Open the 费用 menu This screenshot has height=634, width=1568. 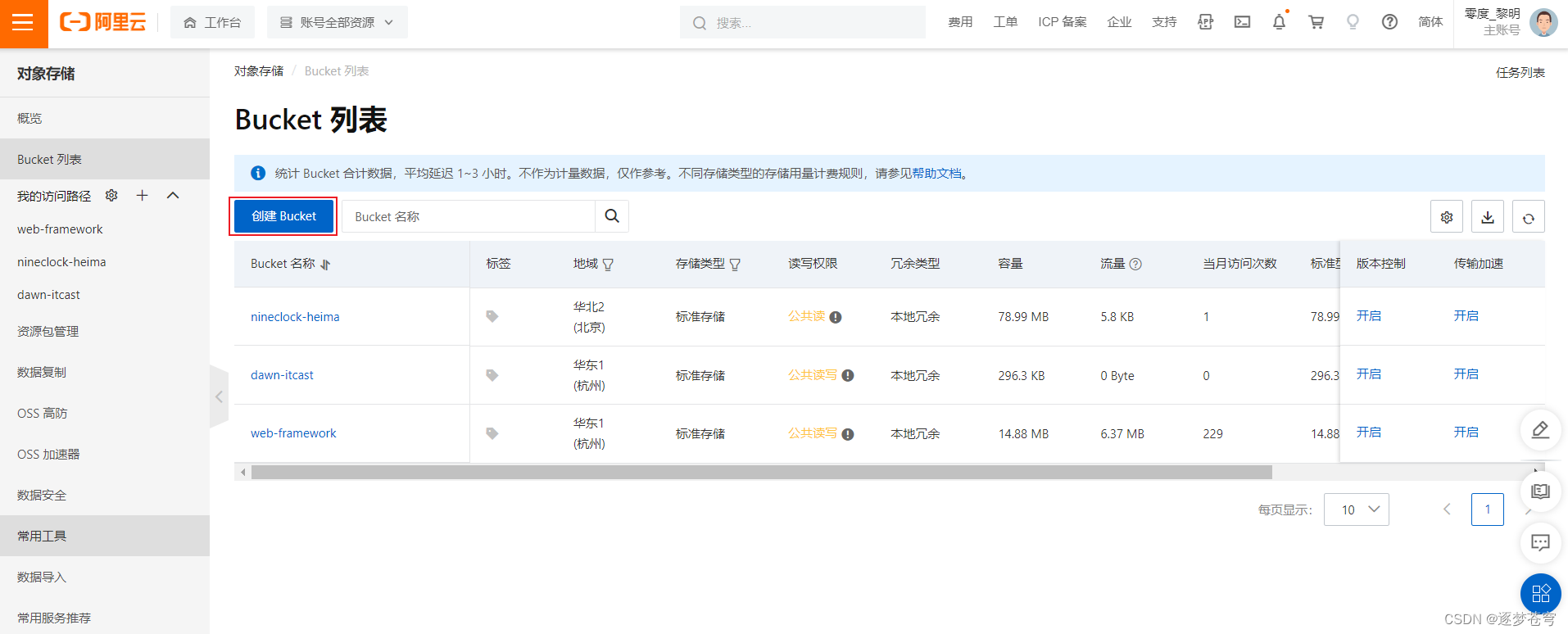click(x=960, y=22)
